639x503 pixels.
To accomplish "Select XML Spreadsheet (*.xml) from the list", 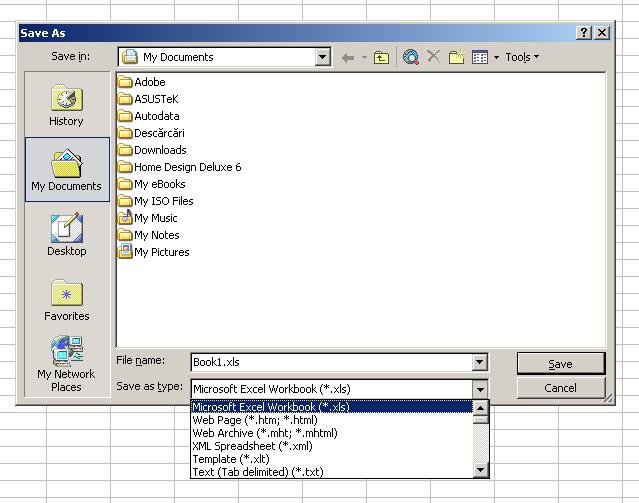I will [x=252, y=446].
